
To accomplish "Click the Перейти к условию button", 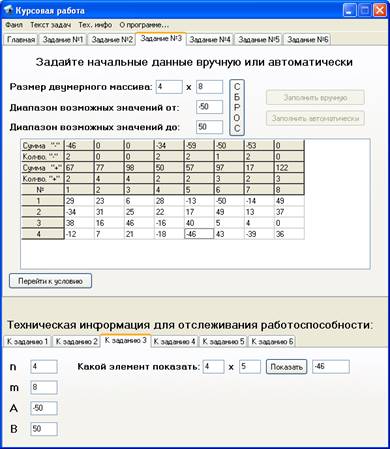I will (x=50, y=281).
